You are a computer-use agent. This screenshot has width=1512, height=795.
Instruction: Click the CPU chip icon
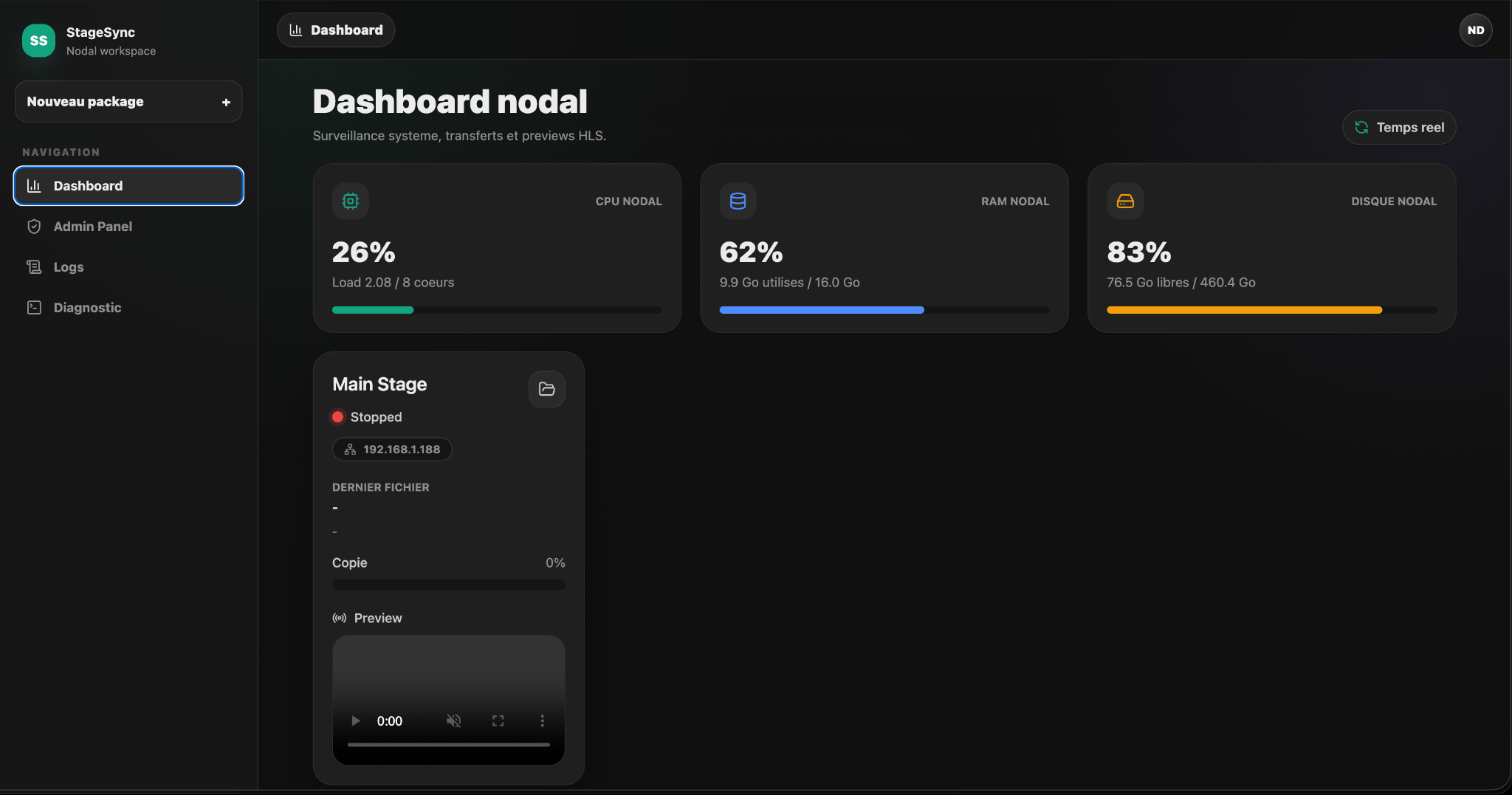point(351,201)
